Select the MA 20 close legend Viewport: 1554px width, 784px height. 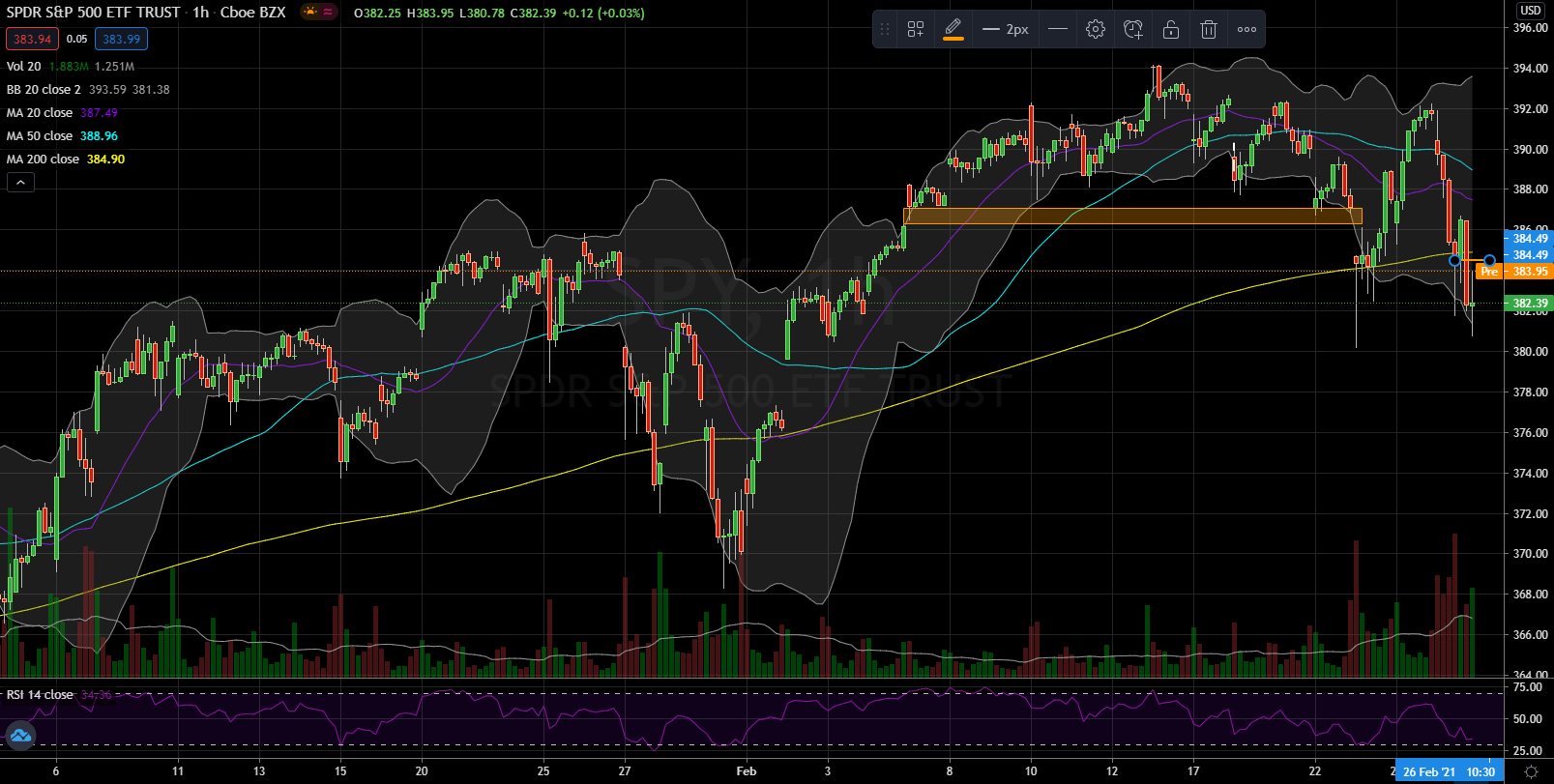pos(40,113)
